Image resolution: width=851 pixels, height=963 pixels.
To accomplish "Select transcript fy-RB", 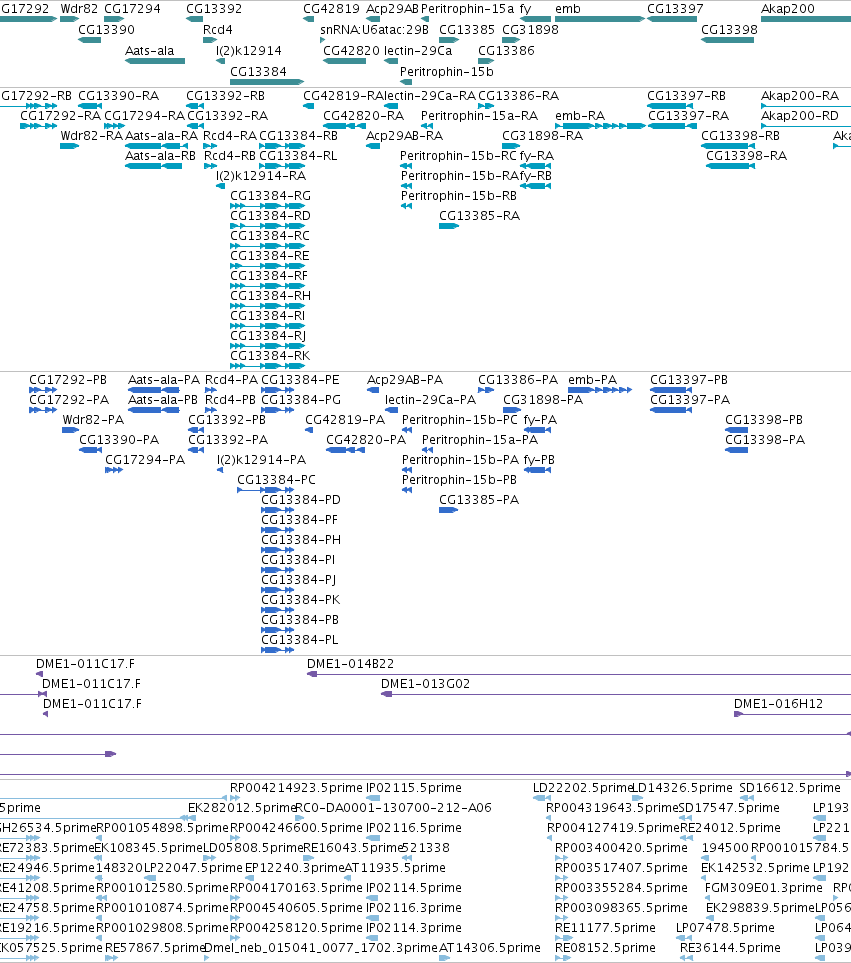I will coord(535,176).
